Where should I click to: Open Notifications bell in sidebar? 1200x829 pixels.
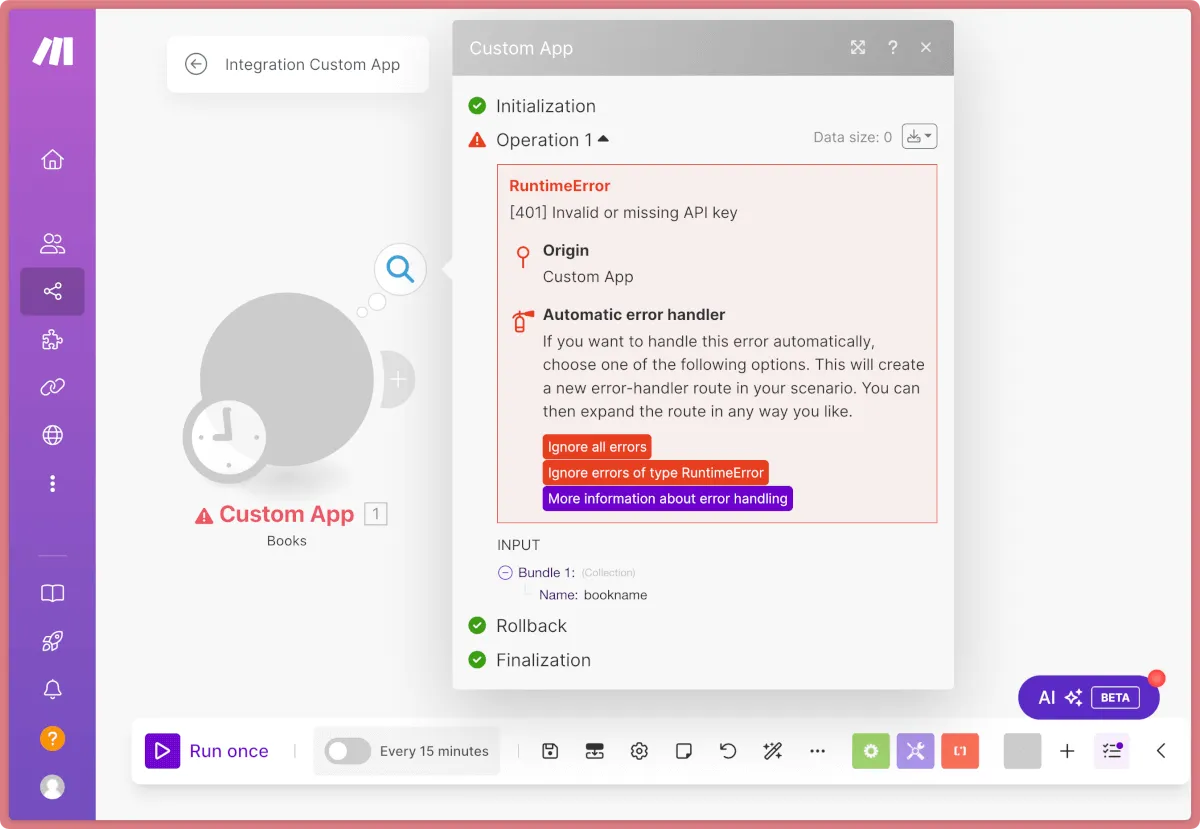pyautogui.click(x=53, y=689)
